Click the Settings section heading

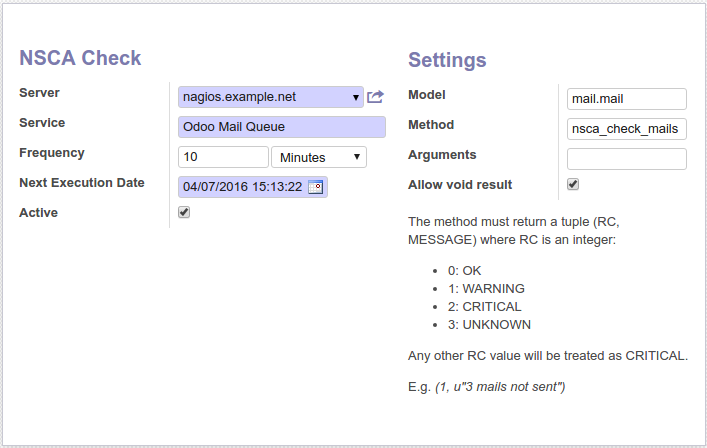coord(447,60)
